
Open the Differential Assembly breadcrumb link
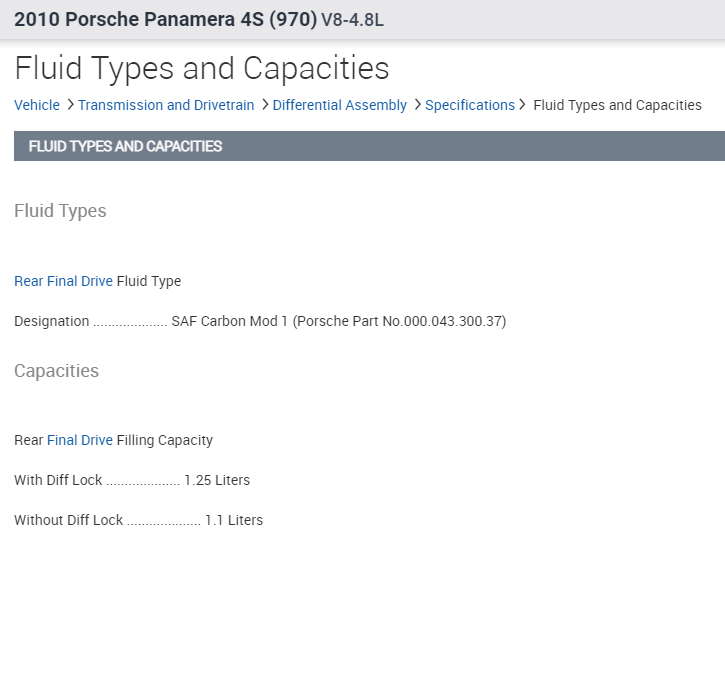pos(339,105)
